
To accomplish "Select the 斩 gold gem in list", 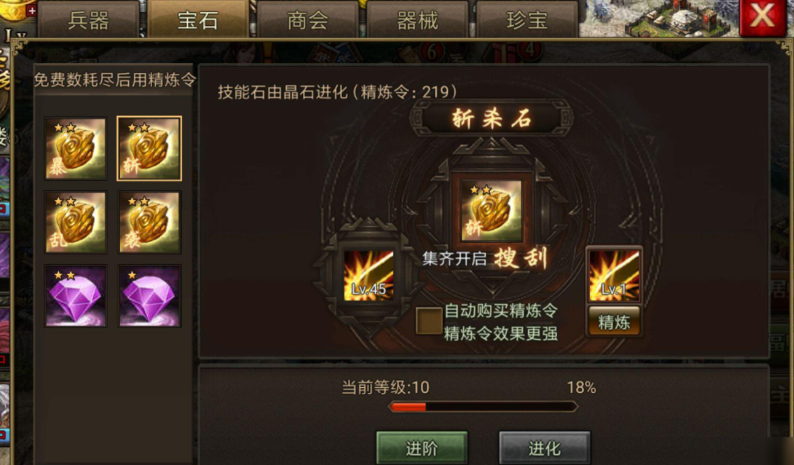I will 149,148.
